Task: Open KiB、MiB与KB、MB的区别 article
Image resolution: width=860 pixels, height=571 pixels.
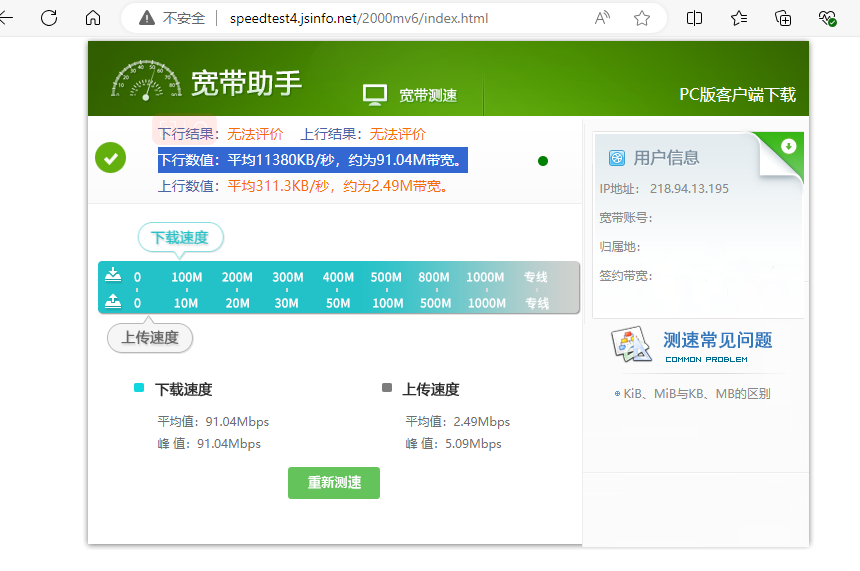Action: [696, 394]
